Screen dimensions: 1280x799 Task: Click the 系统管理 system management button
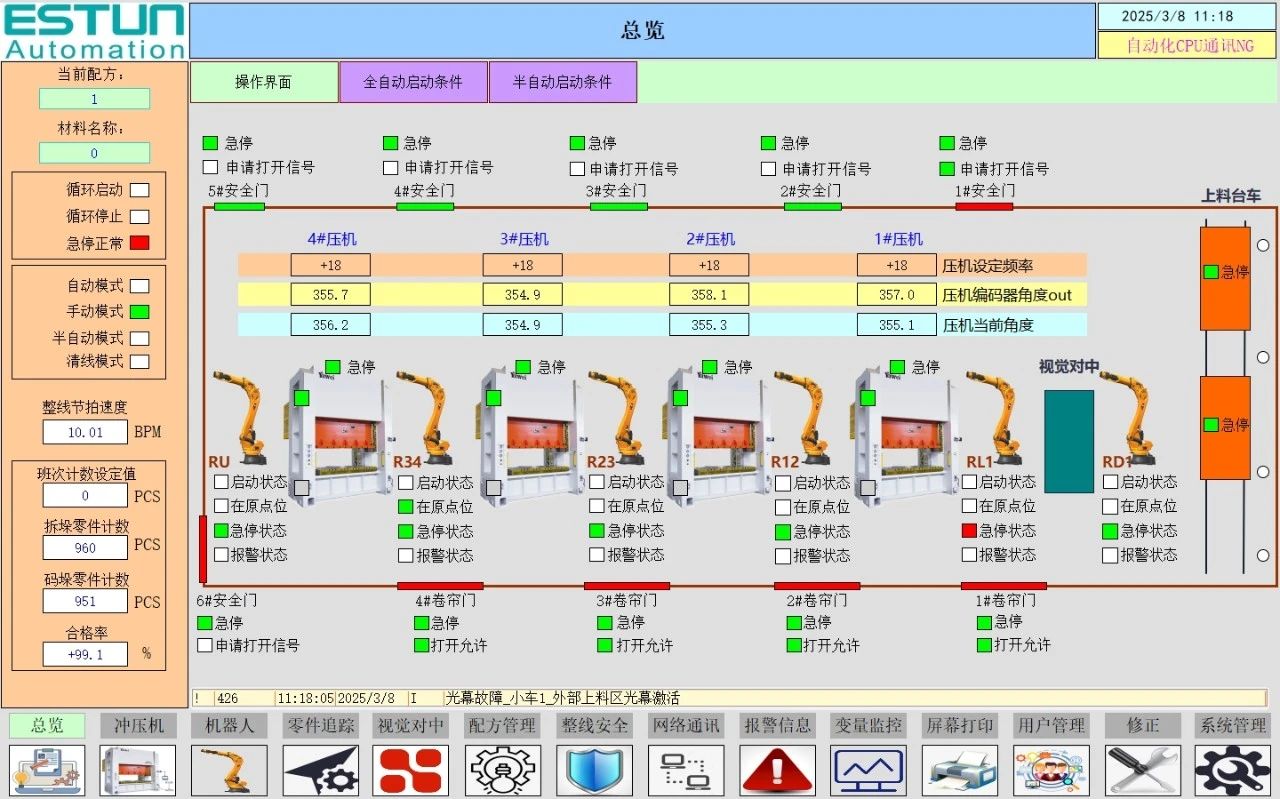tap(1233, 725)
